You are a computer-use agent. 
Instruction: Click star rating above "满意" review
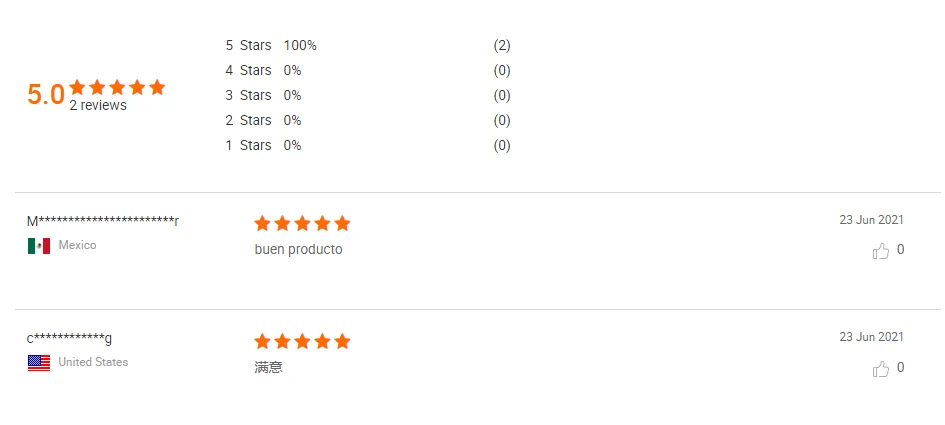(302, 342)
